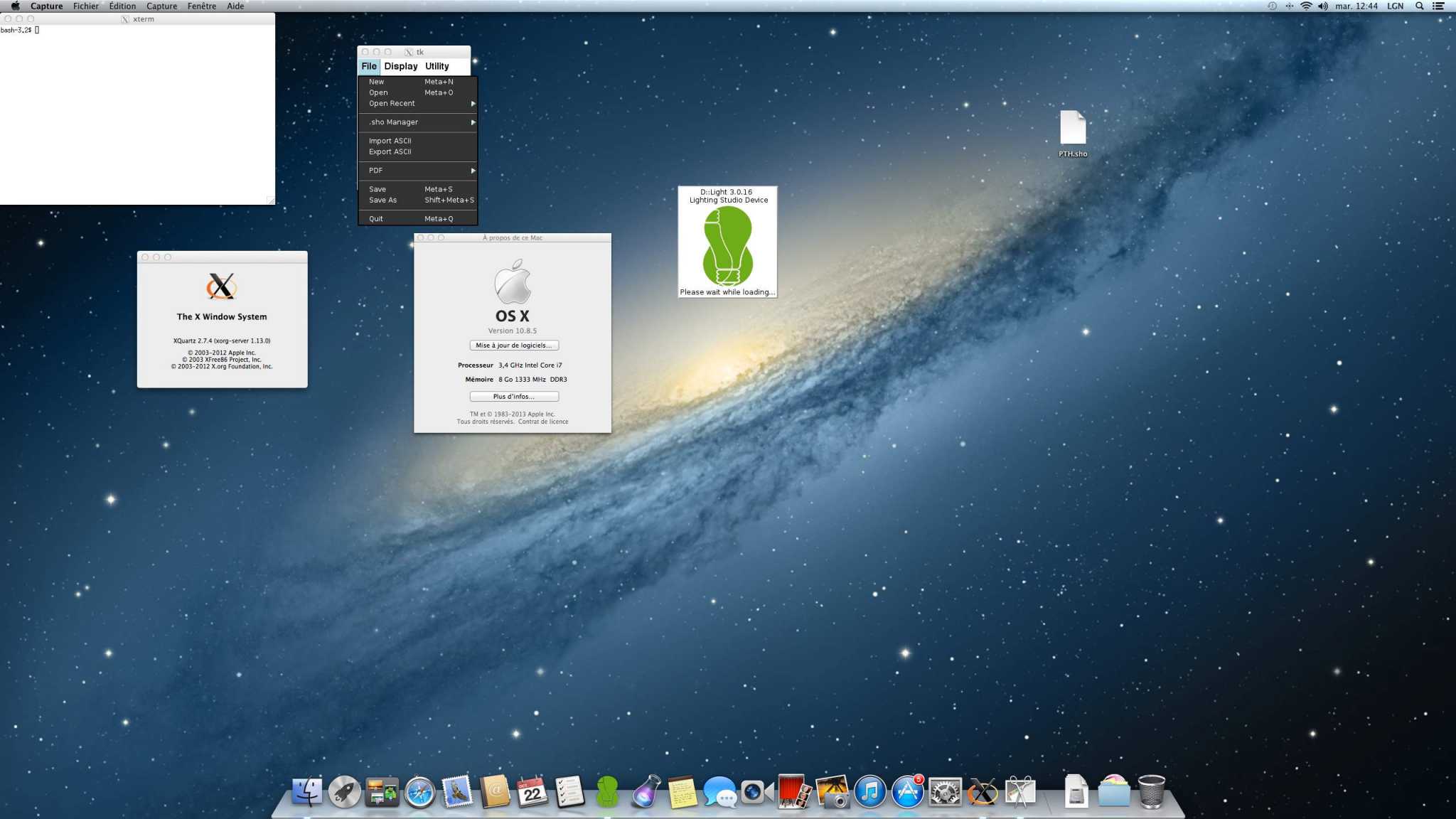
Task: Open the Trash in the dock
Action: (1151, 792)
